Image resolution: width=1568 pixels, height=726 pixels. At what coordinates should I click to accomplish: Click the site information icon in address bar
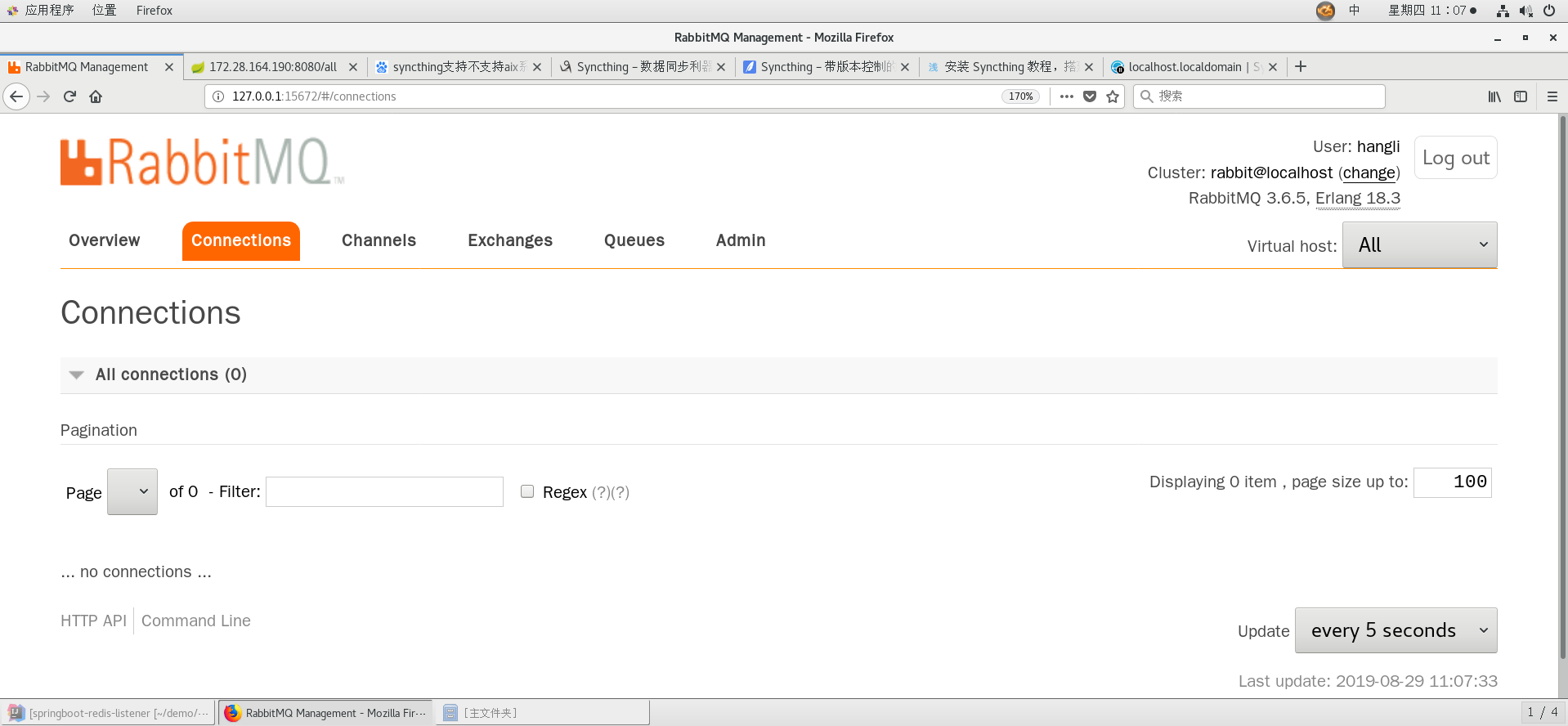[x=218, y=96]
